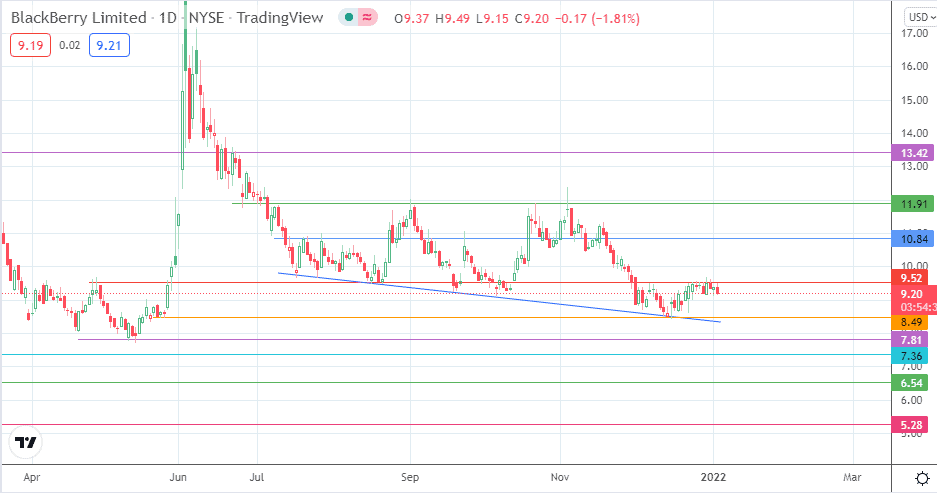Select the 7.81 purple price label

tap(912, 340)
